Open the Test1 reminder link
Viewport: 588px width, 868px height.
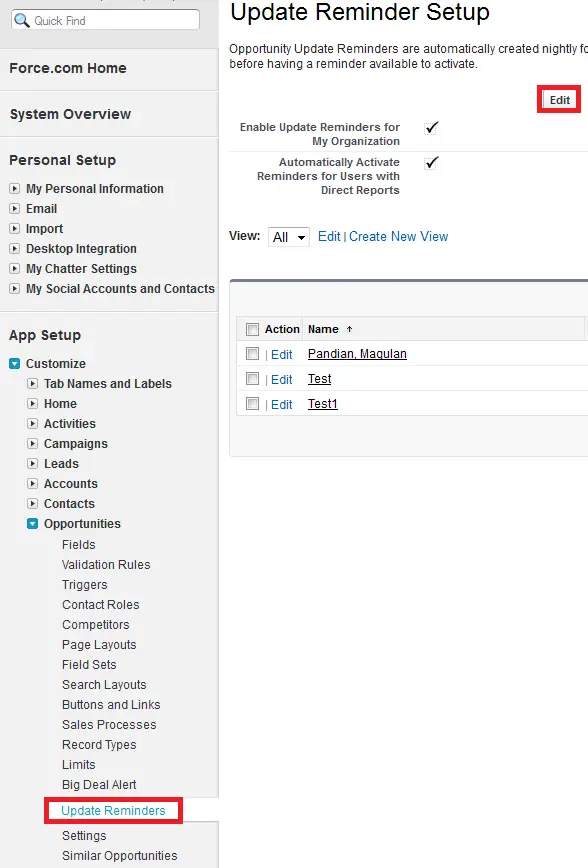click(323, 404)
